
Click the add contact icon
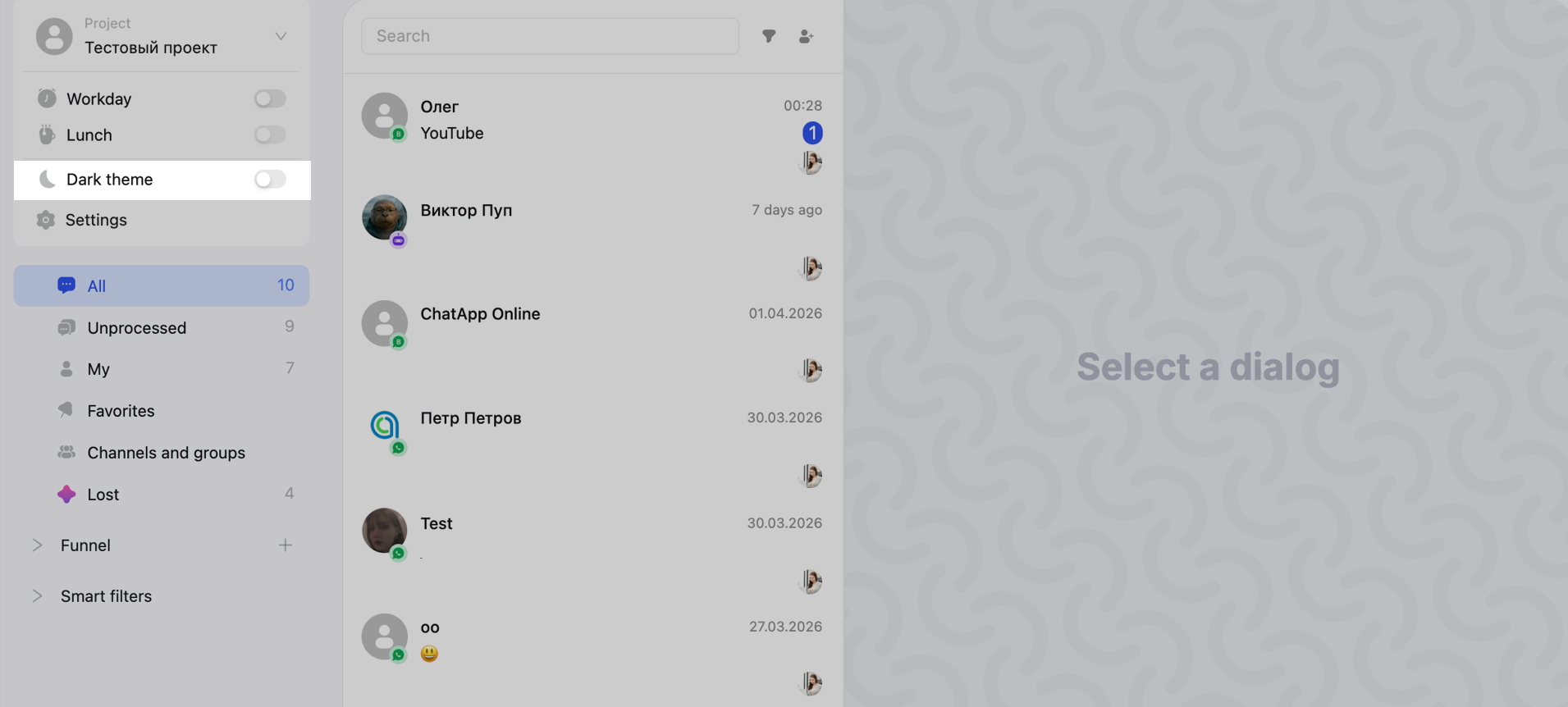806,36
